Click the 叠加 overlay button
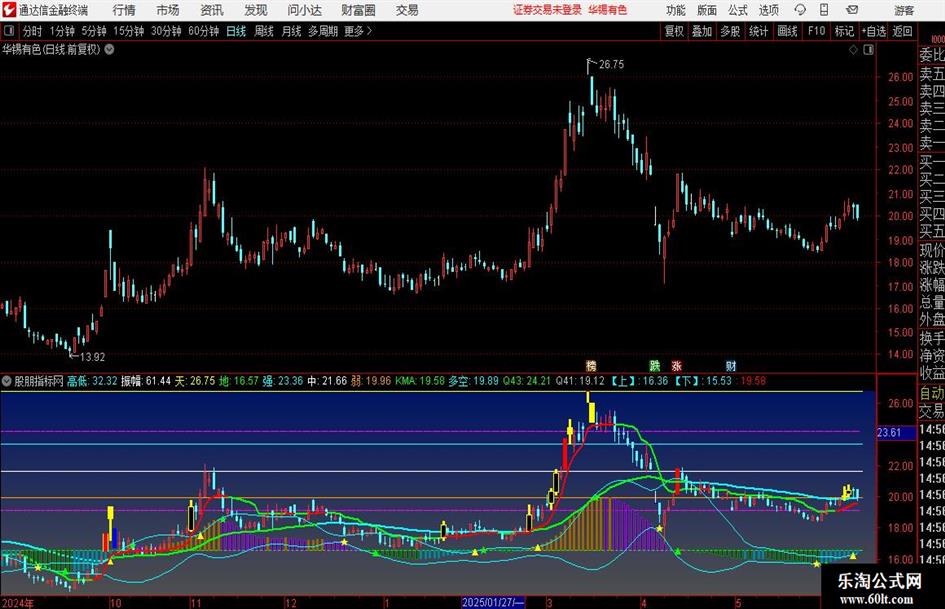Screen dimensions: 945x609 point(702,31)
